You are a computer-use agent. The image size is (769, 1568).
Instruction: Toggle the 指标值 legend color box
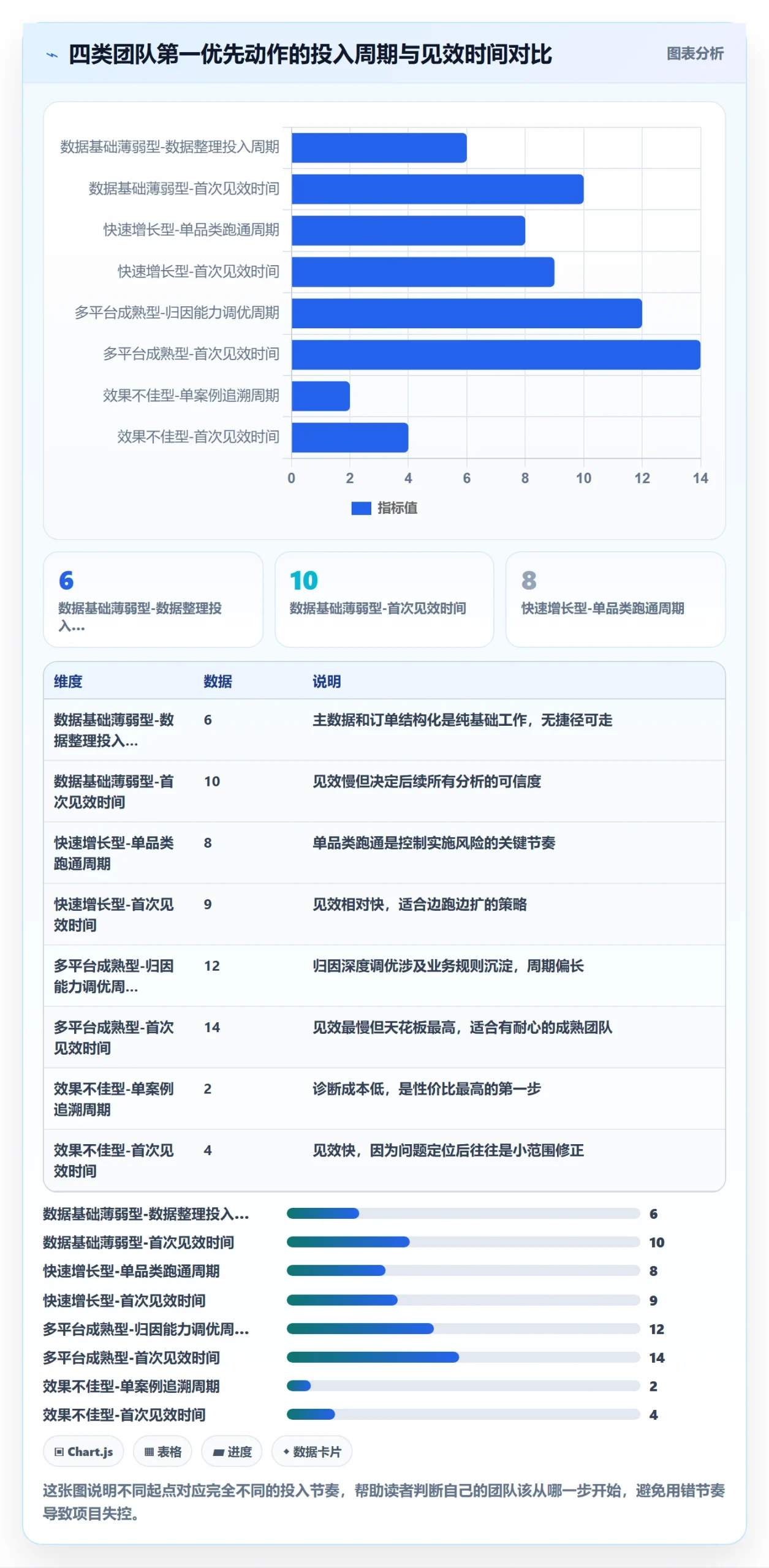[x=361, y=508]
